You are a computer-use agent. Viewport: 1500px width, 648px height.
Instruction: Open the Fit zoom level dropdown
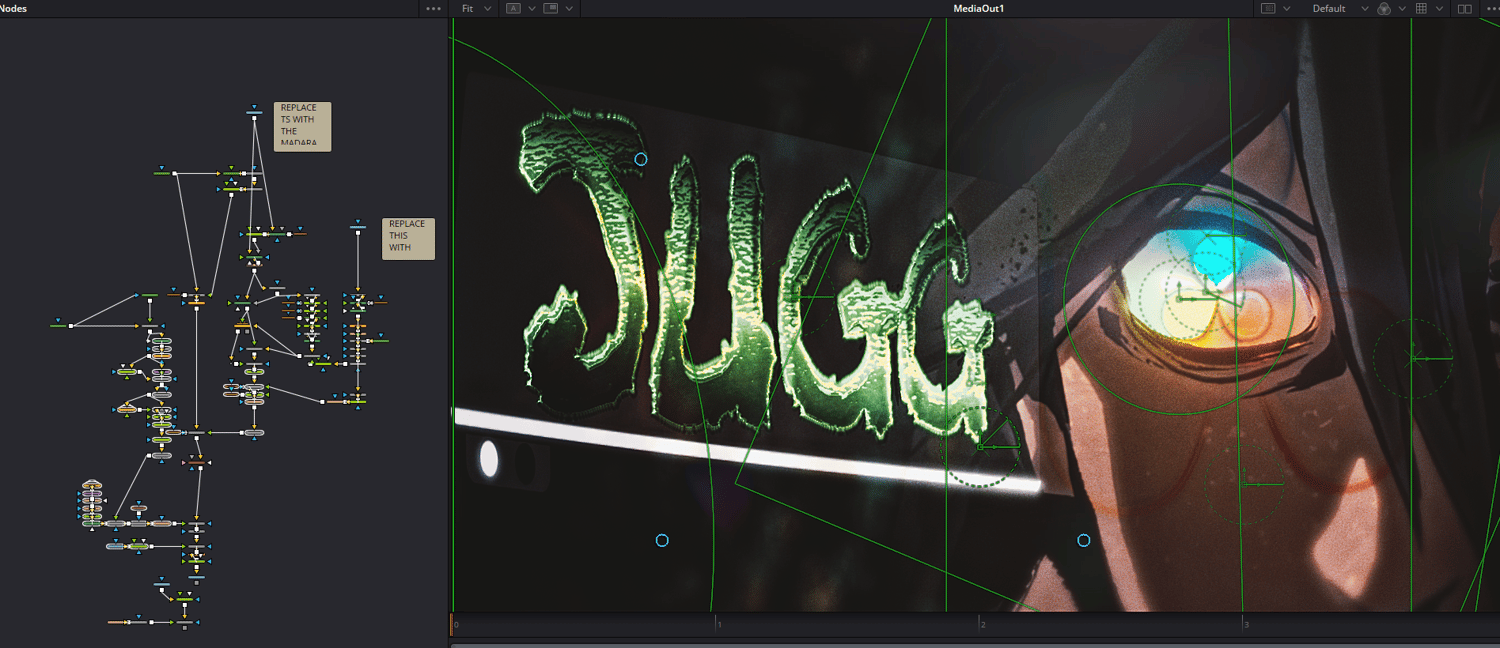(x=477, y=8)
